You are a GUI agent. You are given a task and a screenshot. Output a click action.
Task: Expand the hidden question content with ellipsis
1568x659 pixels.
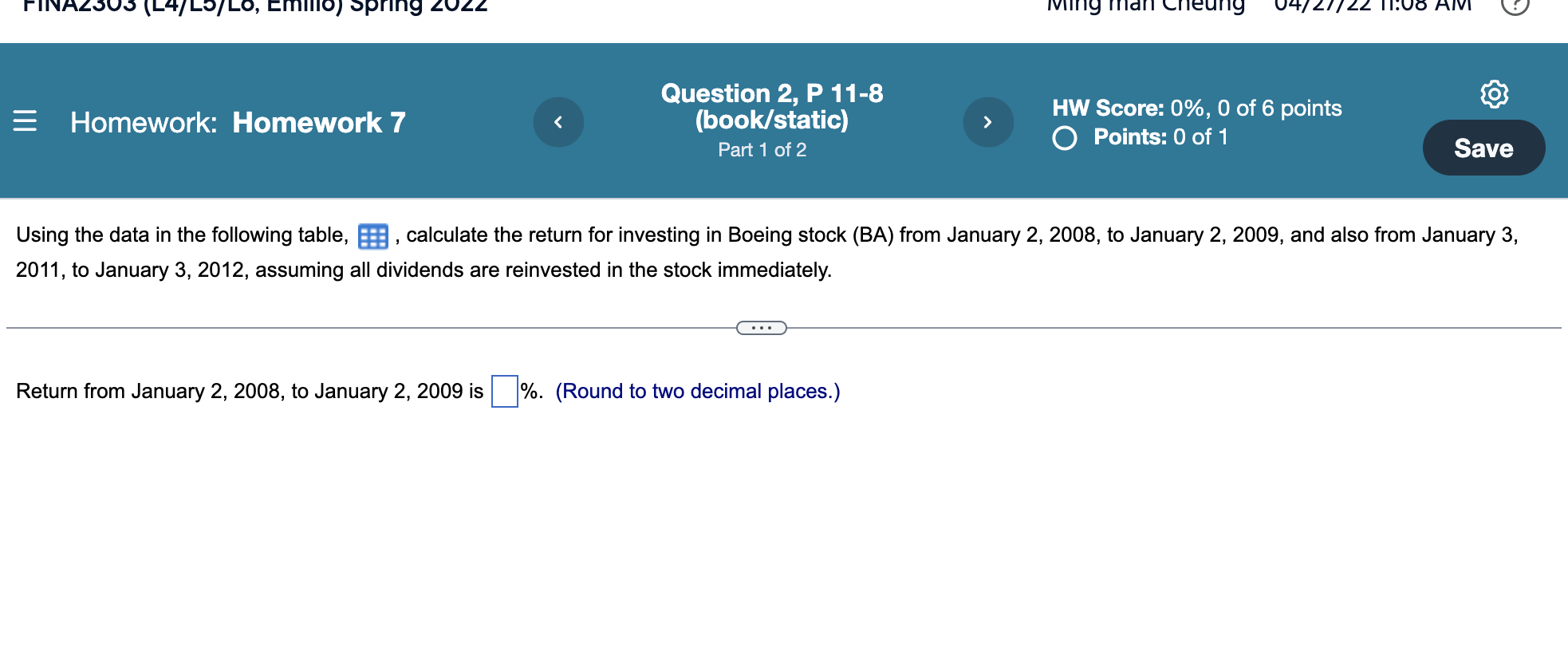tap(761, 327)
